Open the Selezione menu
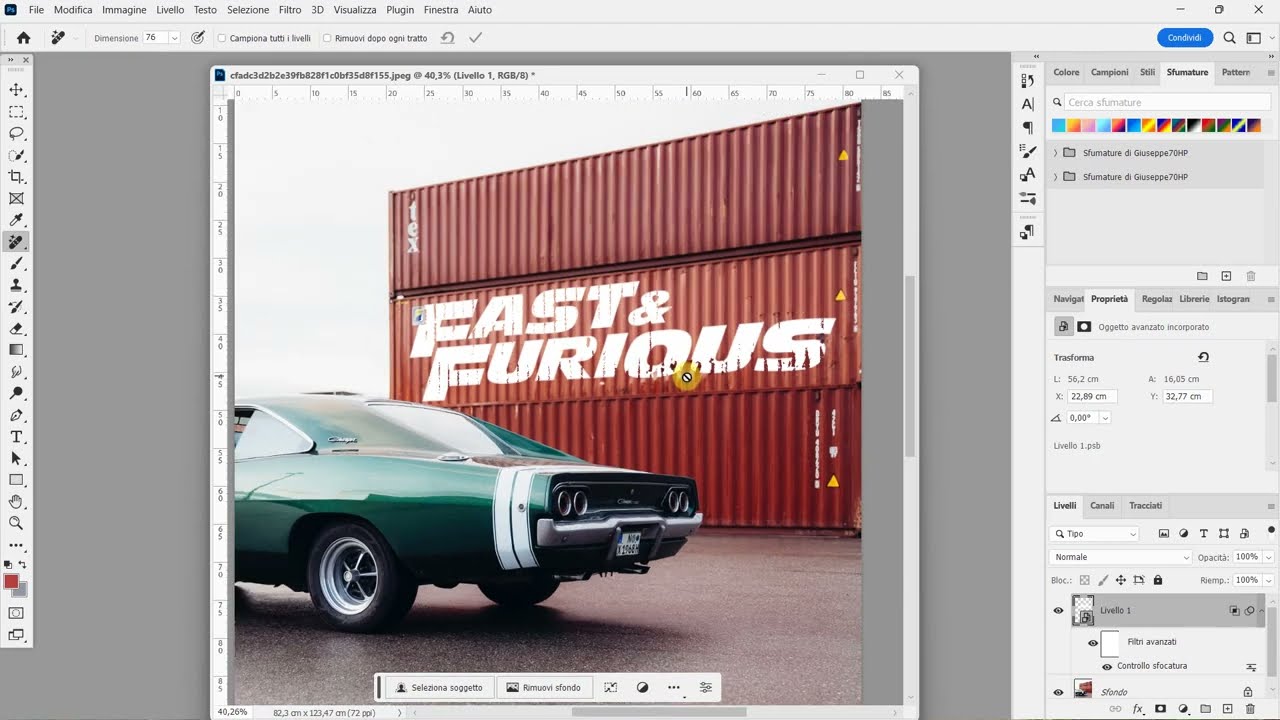1280x720 pixels. coord(248,10)
